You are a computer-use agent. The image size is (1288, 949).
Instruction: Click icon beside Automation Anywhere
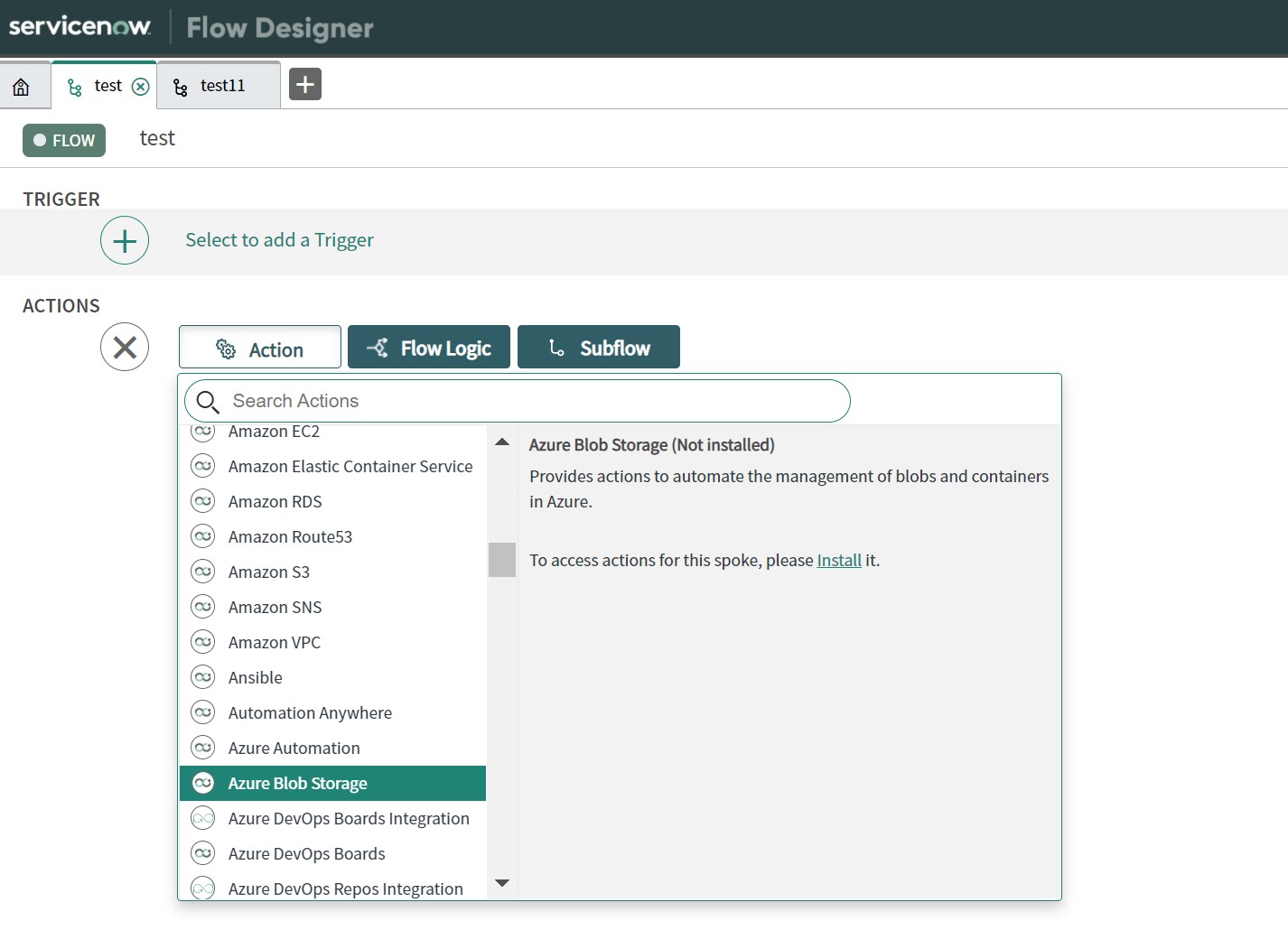tap(203, 712)
